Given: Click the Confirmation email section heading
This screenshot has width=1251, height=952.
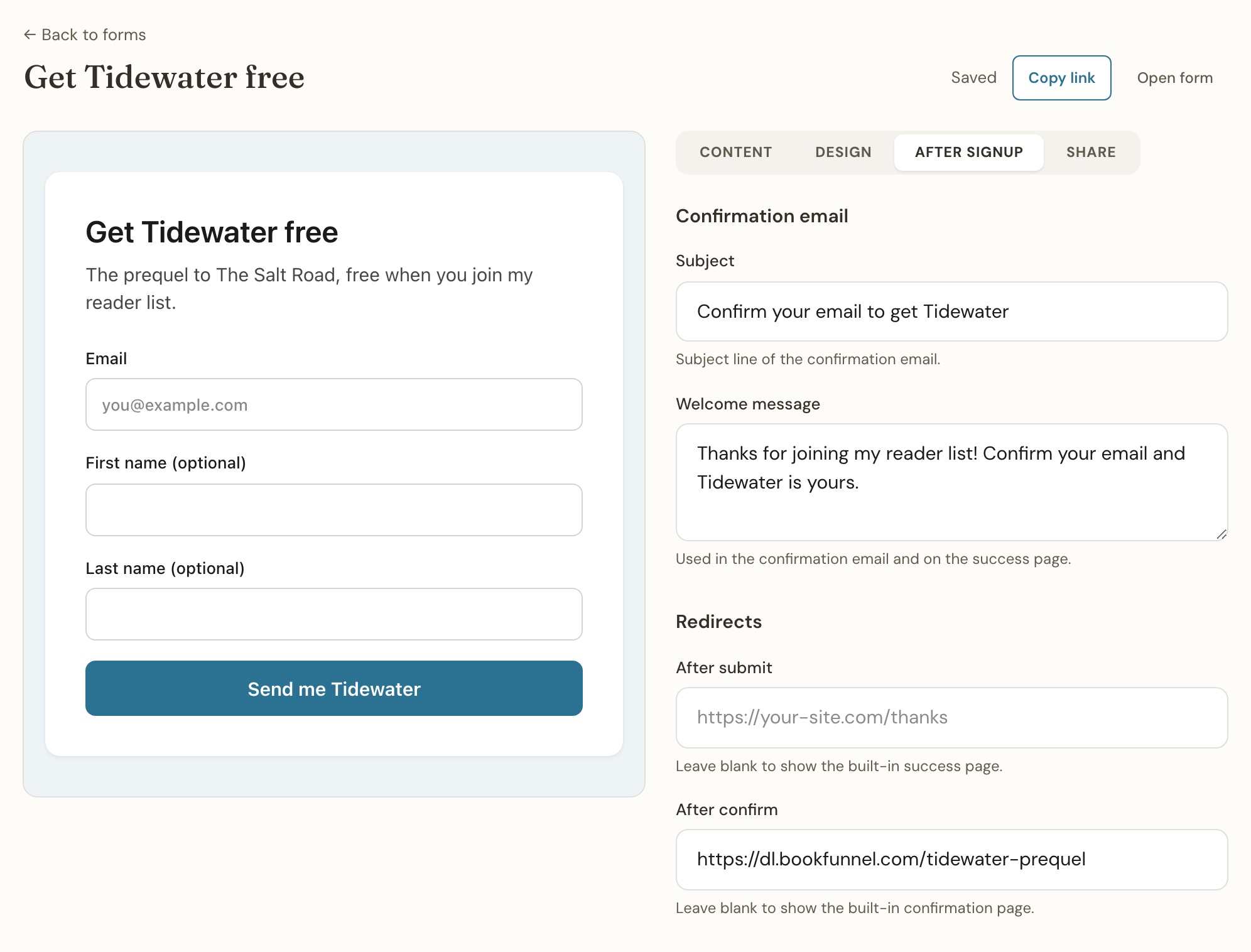Looking at the screenshot, I should tap(762, 216).
